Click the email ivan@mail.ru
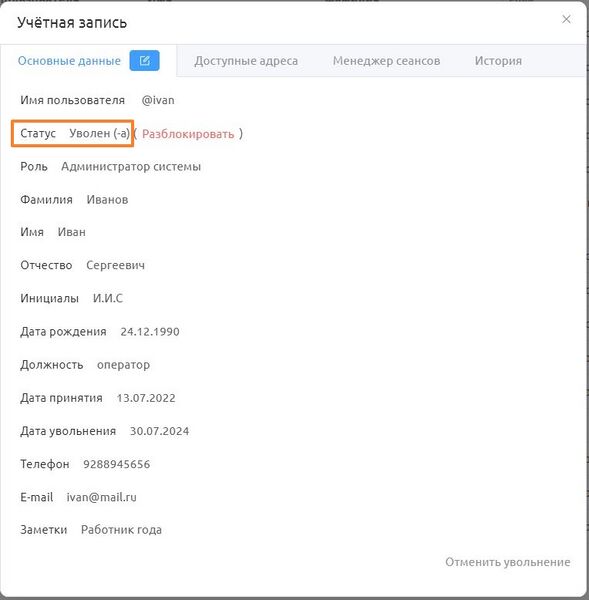 [x=101, y=497]
